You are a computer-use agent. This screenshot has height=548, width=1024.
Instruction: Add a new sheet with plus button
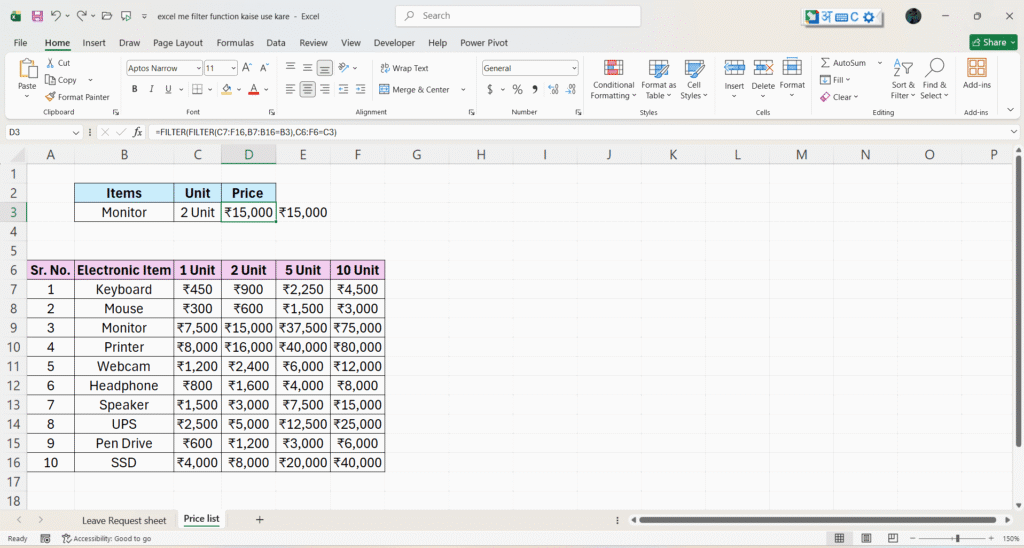click(259, 520)
